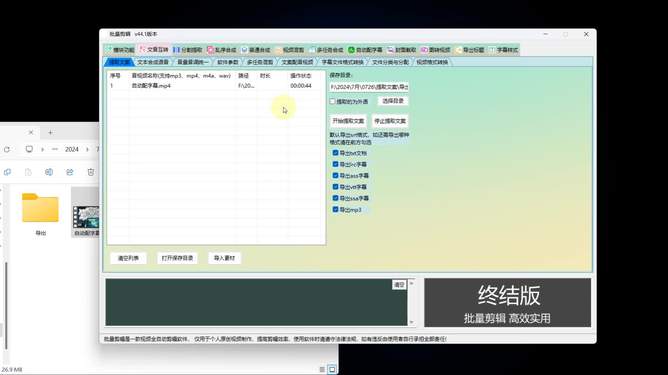
Task: Switch to the 多任务混剪 sub-tab
Action: 260,62
